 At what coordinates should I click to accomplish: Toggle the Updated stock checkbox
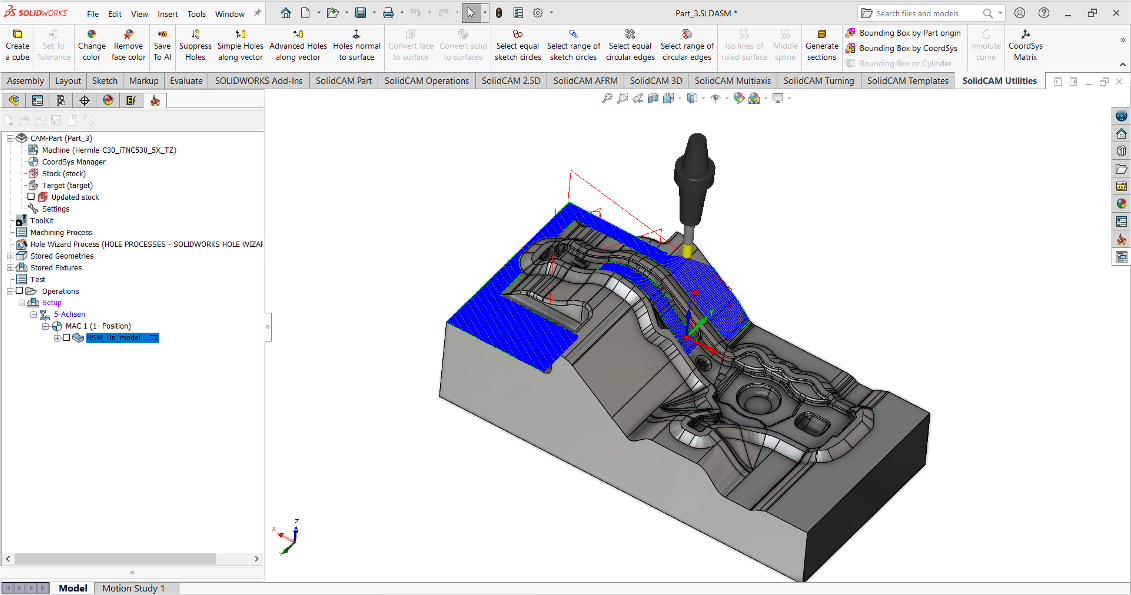pyautogui.click(x=31, y=197)
